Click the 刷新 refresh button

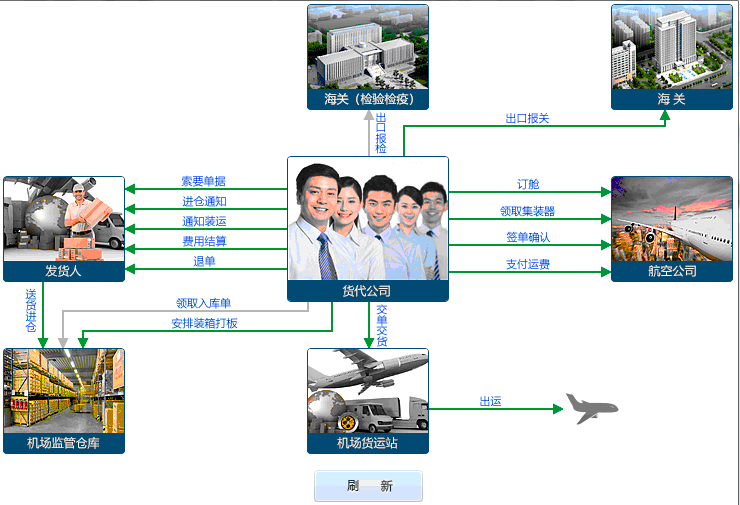click(368, 486)
